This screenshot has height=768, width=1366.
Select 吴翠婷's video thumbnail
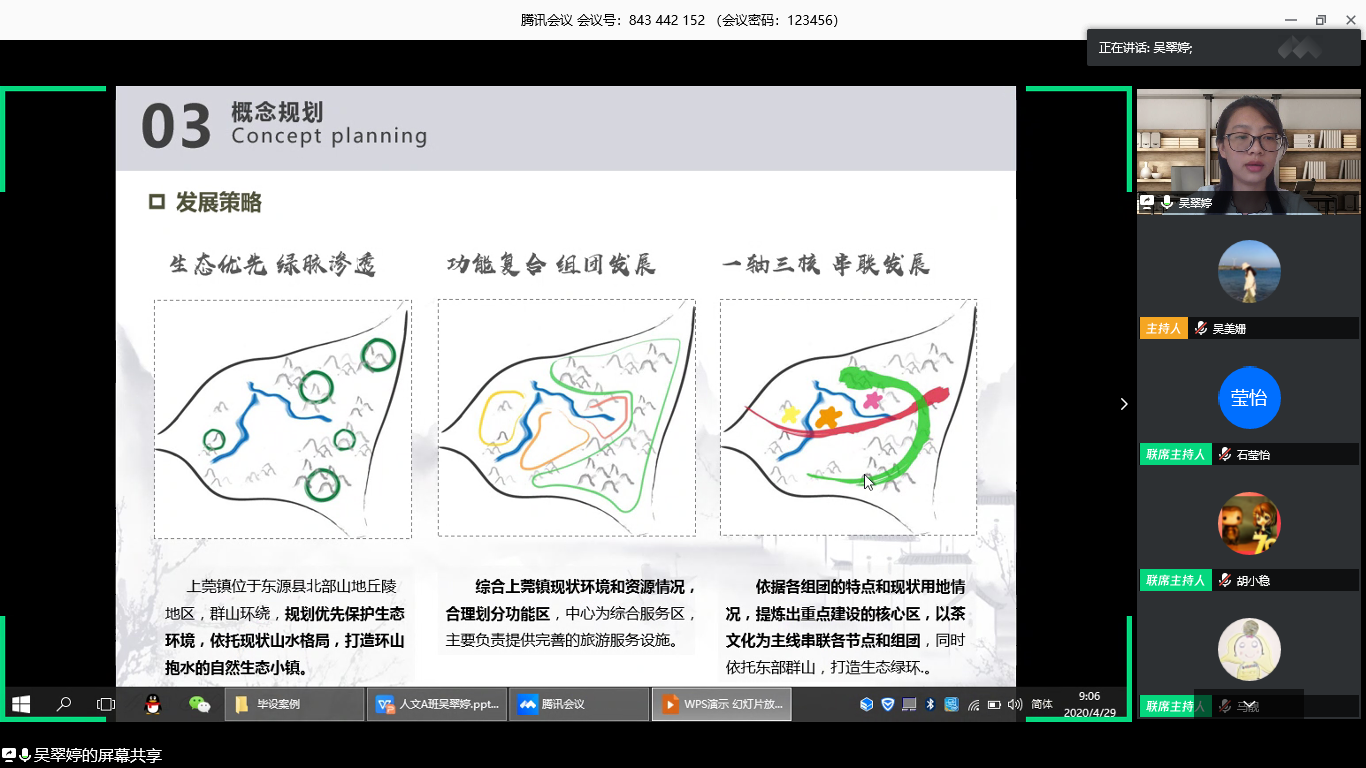pyautogui.click(x=1248, y=152)
